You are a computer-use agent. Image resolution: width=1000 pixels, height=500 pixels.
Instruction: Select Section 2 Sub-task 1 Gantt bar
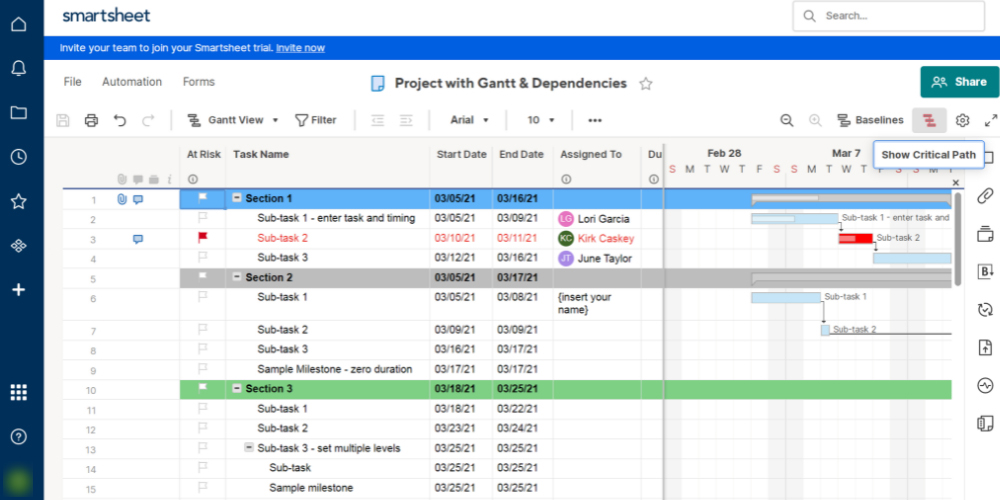pos(786,298)
